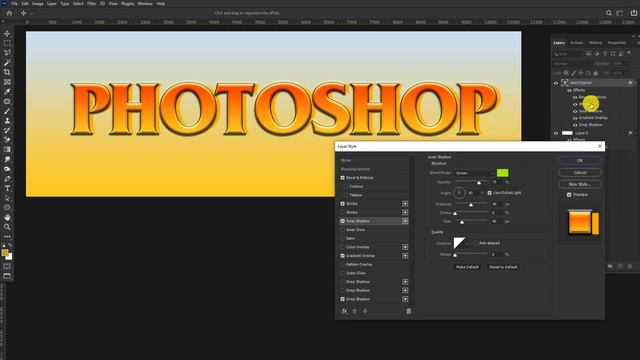This screenshot has height=360, width=640.
Task: Switch to the Properties tab
Action: pyautogui.click(x=616, y=43)
